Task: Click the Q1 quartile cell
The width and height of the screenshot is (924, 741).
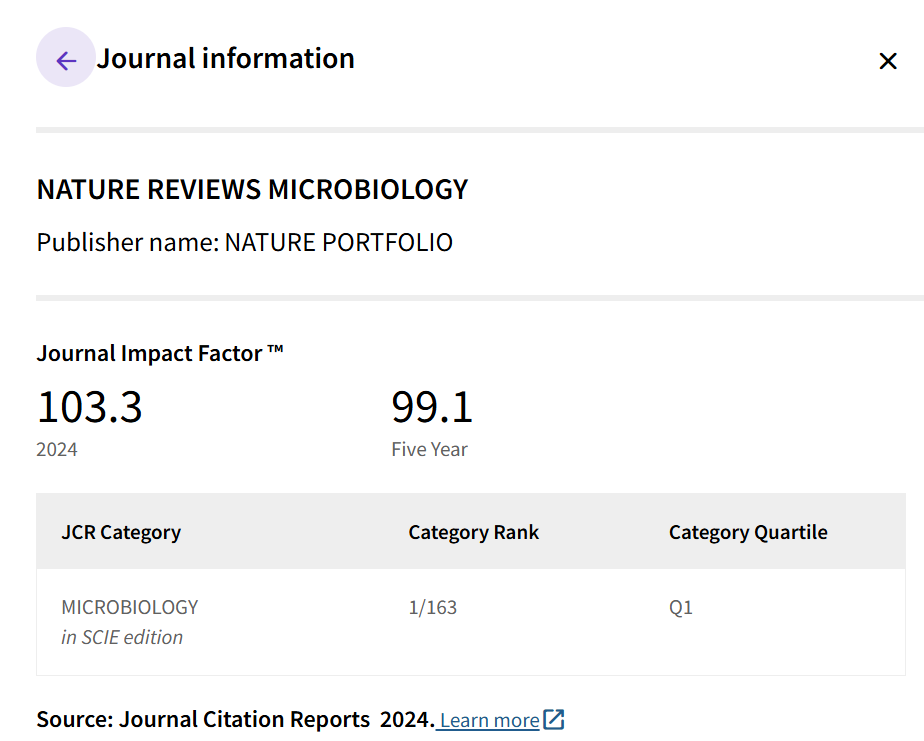Action: 681,607
